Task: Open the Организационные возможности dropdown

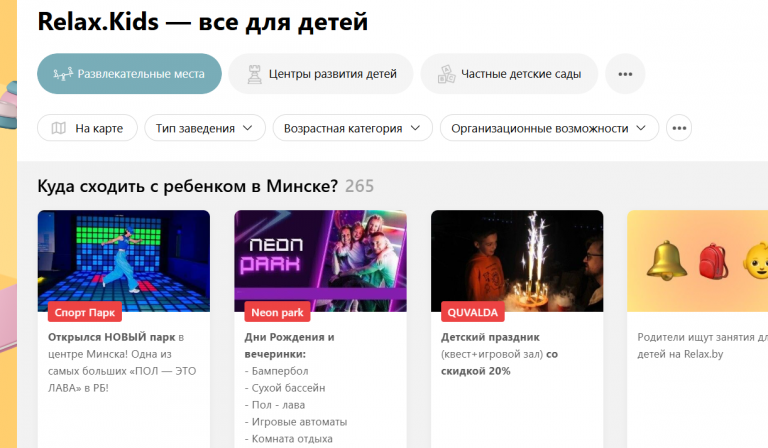Action: pos(549,128)
